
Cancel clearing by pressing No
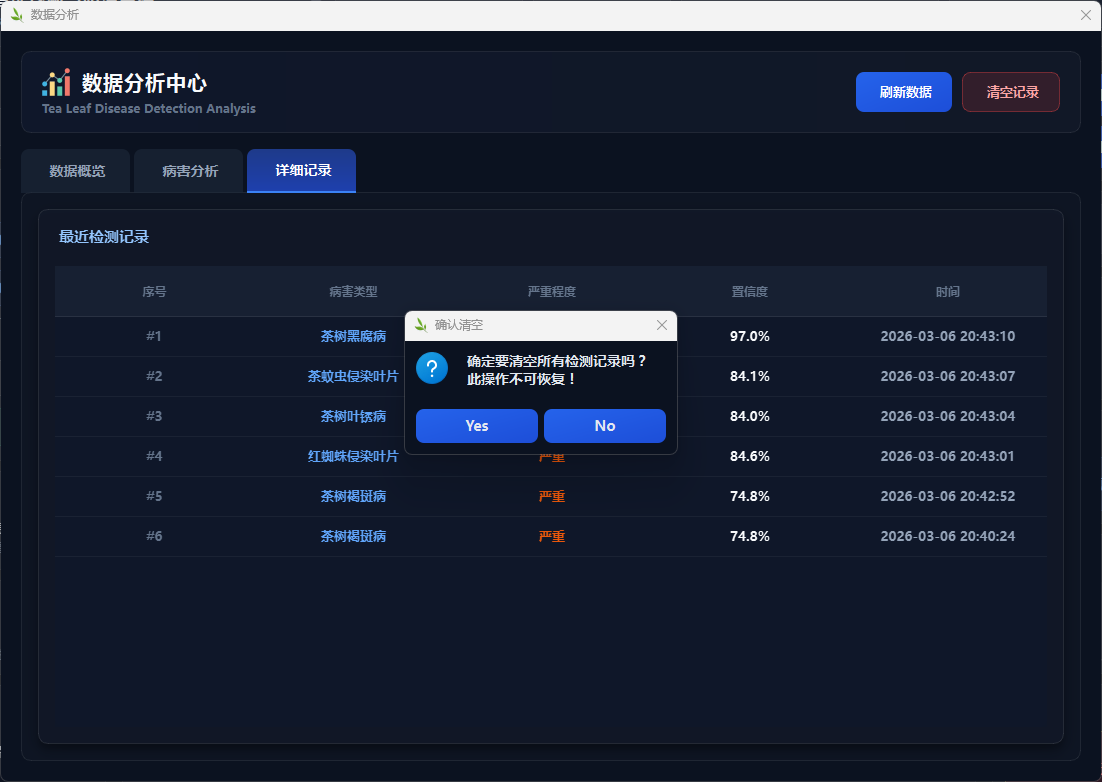(x=605, y=426)
